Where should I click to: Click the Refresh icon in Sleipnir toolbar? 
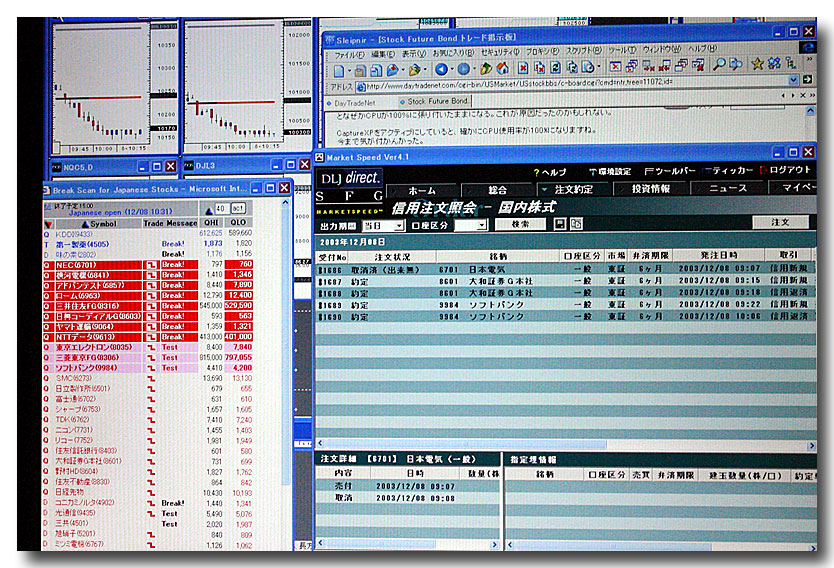click(x=555, y=68)
